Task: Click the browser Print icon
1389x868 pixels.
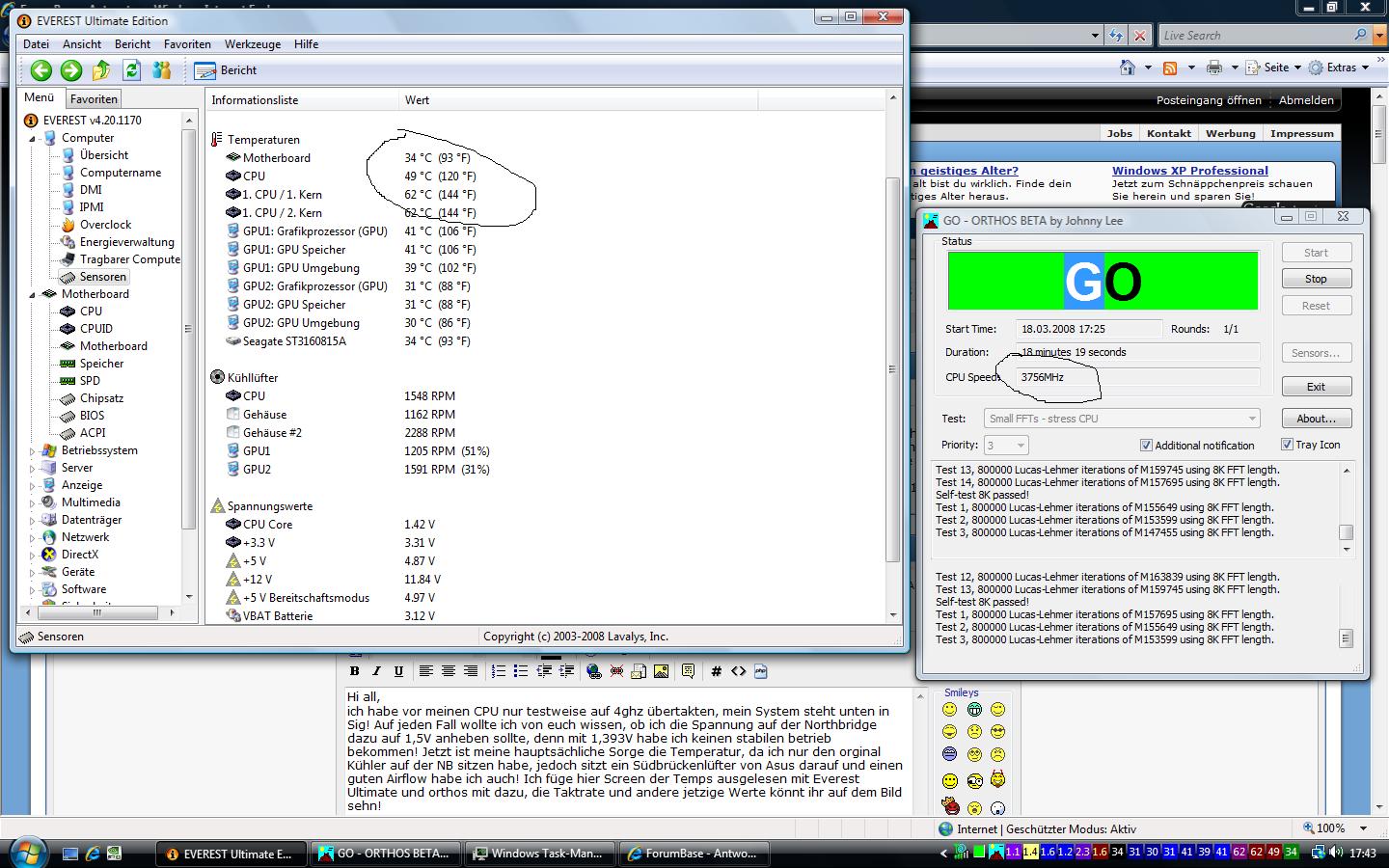Action: click(1214, 68)
